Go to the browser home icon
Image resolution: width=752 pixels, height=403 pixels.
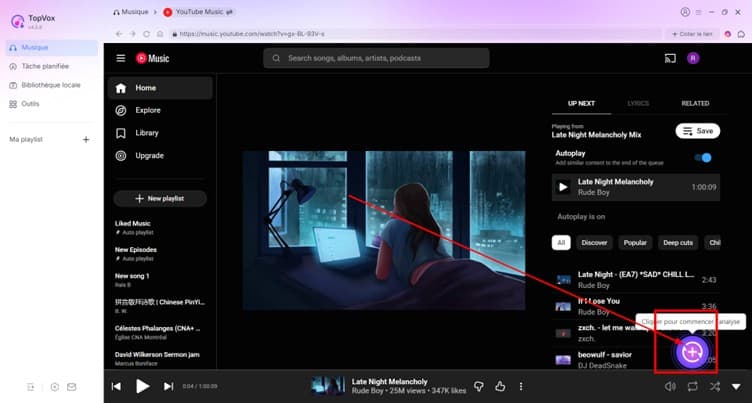click(x=160, y=34)
